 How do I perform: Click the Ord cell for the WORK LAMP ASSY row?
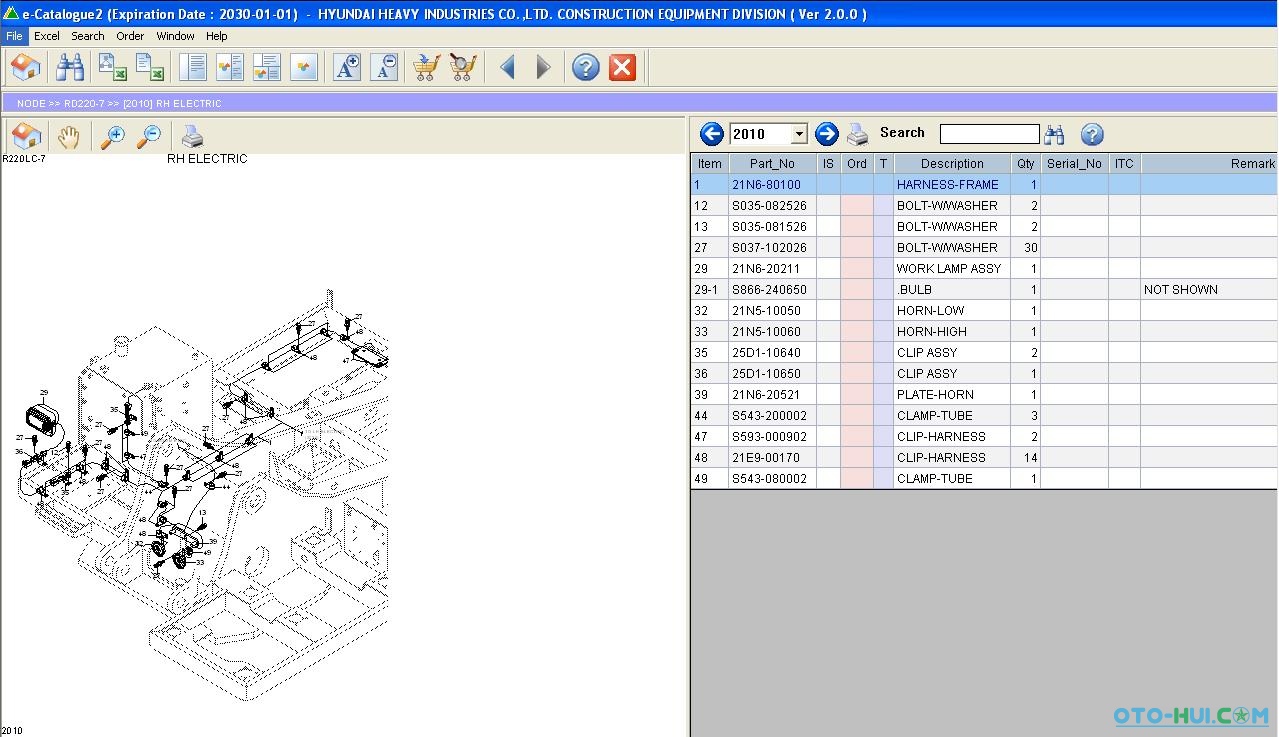(x=857, y=269)
